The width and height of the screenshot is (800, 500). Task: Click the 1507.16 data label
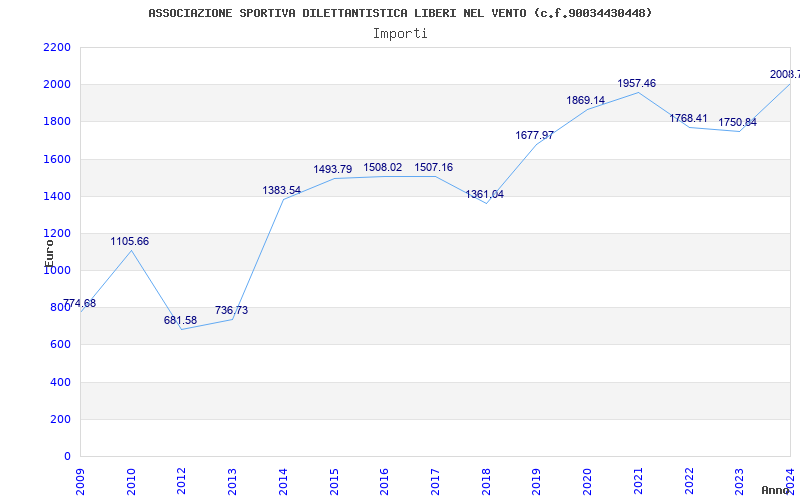[433, 167]
